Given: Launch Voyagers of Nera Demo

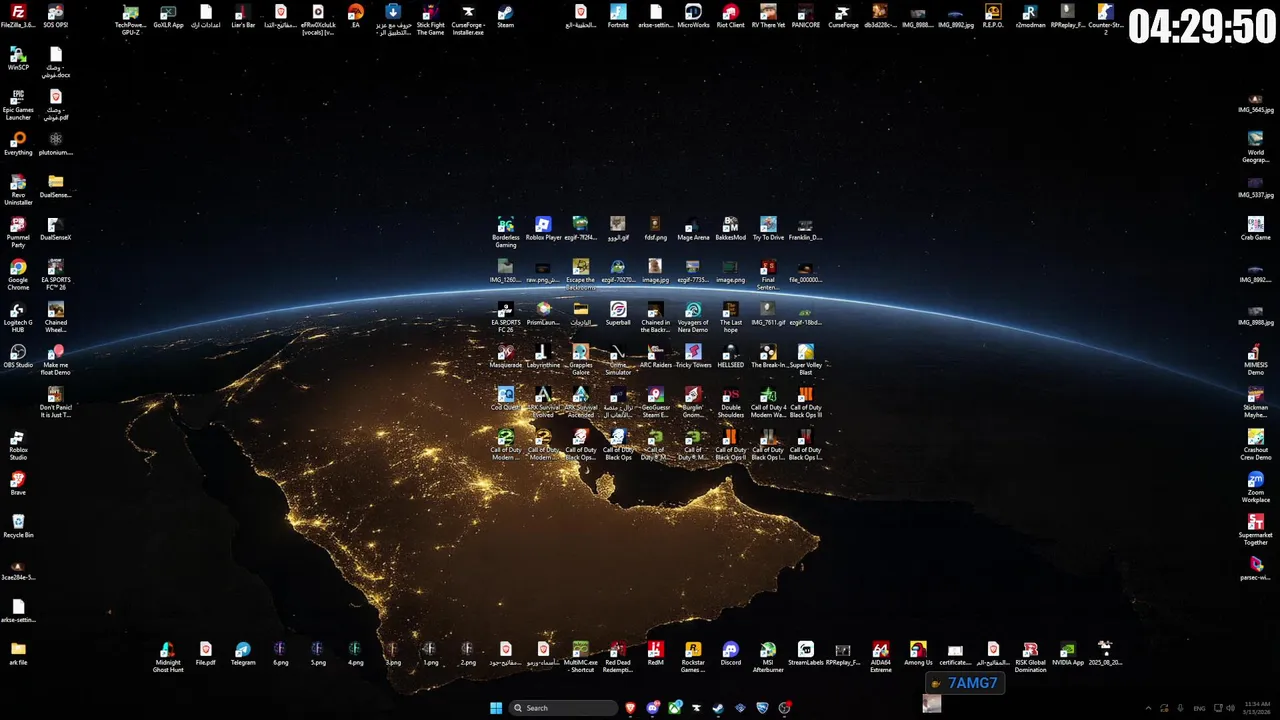Looking at the screenshot, I should pos(693,317).
